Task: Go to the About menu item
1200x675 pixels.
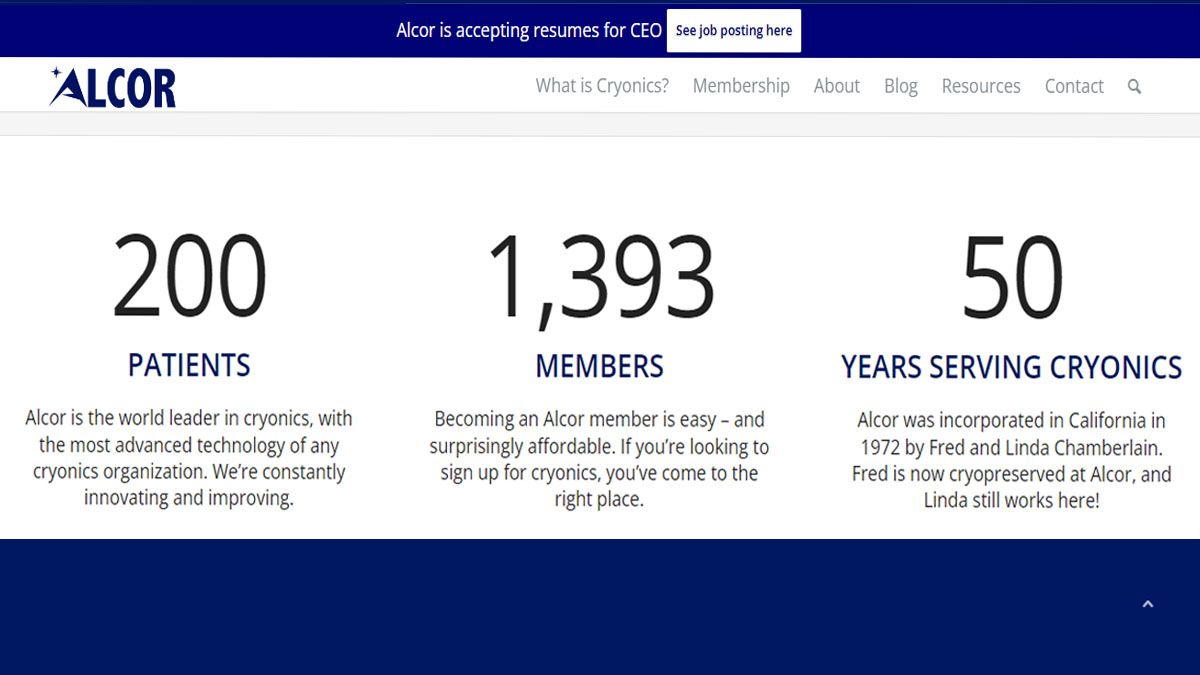Action: tap(837, 86)
